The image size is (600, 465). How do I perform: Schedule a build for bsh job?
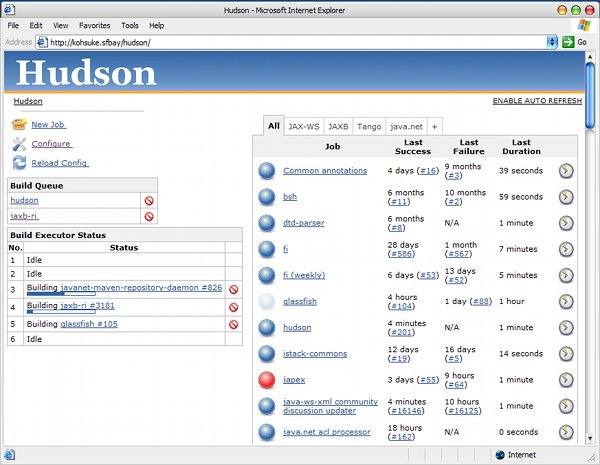coord(566,197)
